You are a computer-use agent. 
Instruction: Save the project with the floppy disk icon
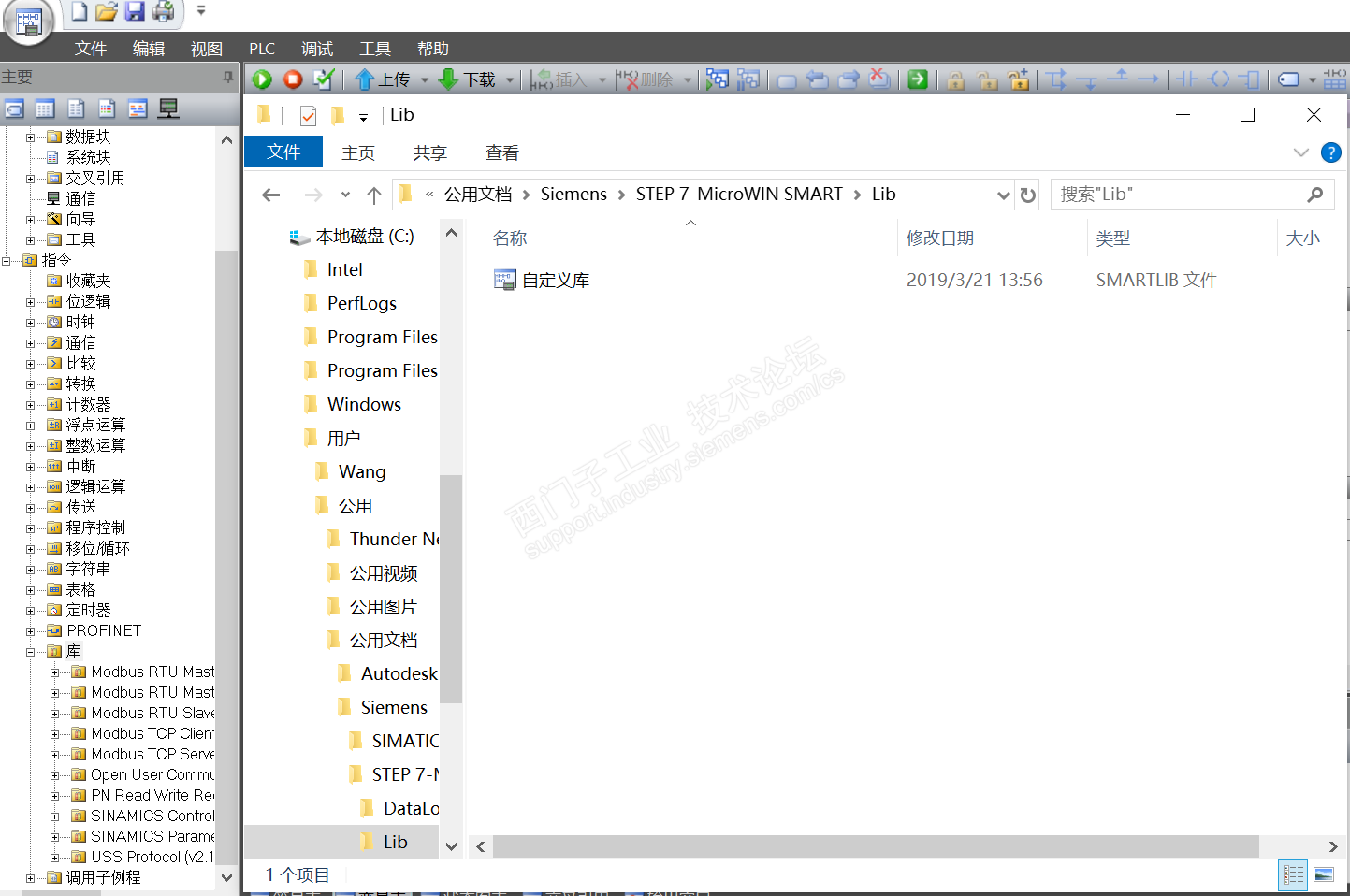tap(135, 11)
